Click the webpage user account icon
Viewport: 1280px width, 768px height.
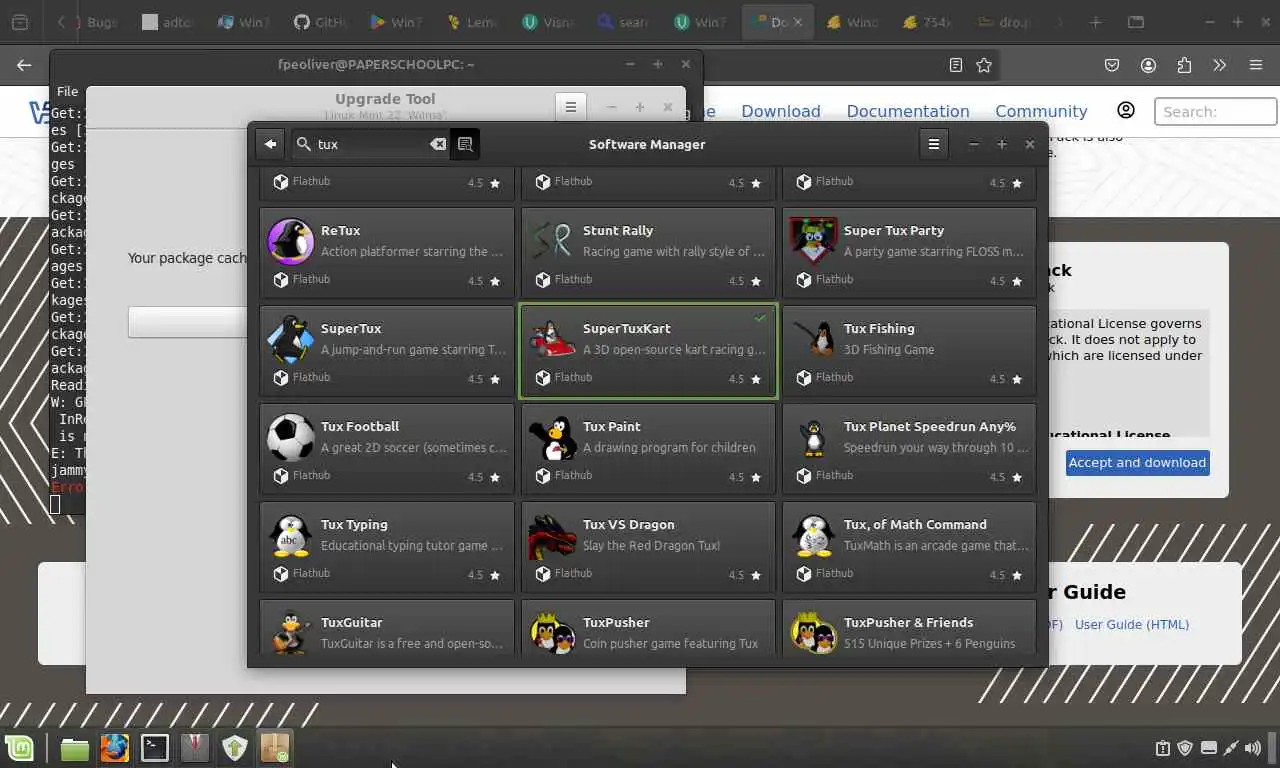coord(1126,110)
